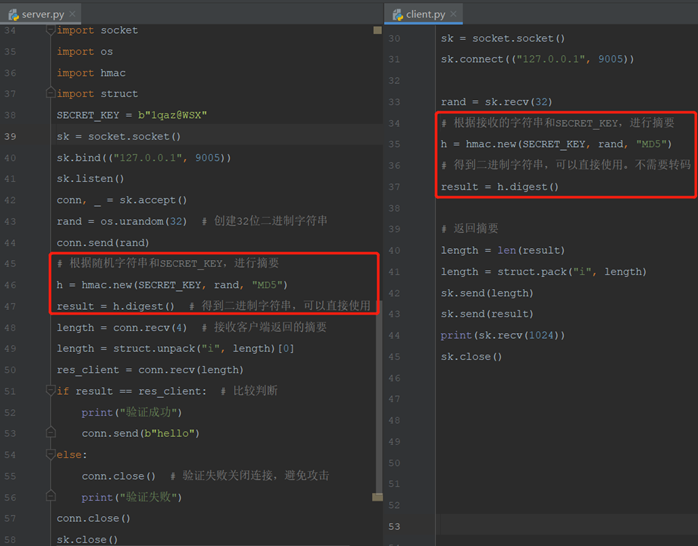Click fold end marker at import struct line
The image size is (698, 546).
pyautogui.click(x=49, y=94)
